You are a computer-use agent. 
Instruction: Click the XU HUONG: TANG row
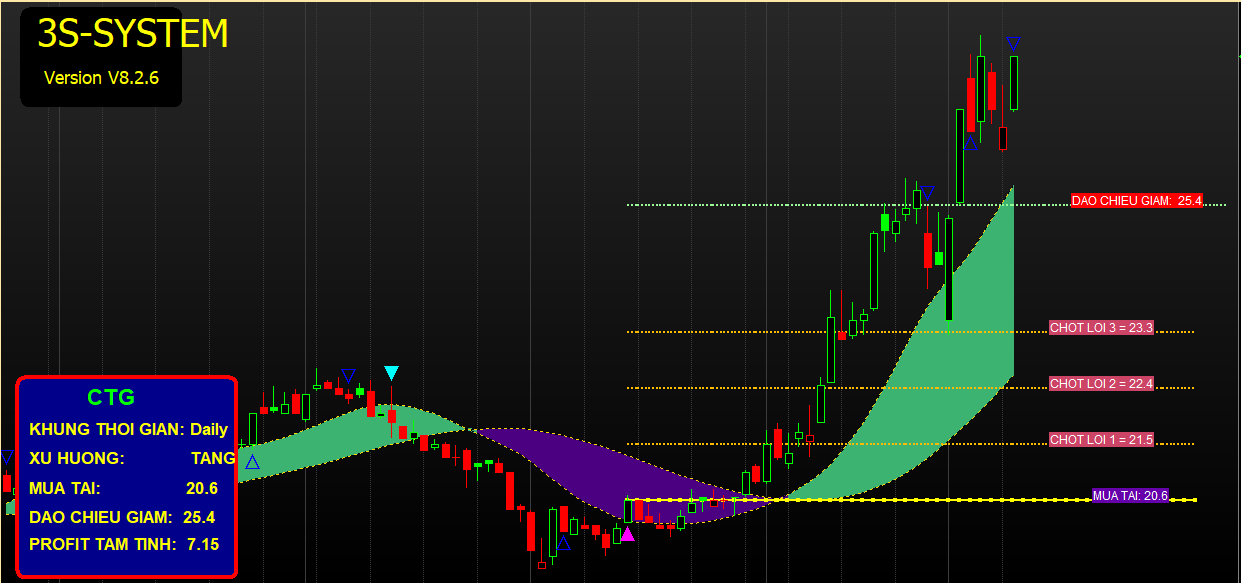click(x=132, y=458)
